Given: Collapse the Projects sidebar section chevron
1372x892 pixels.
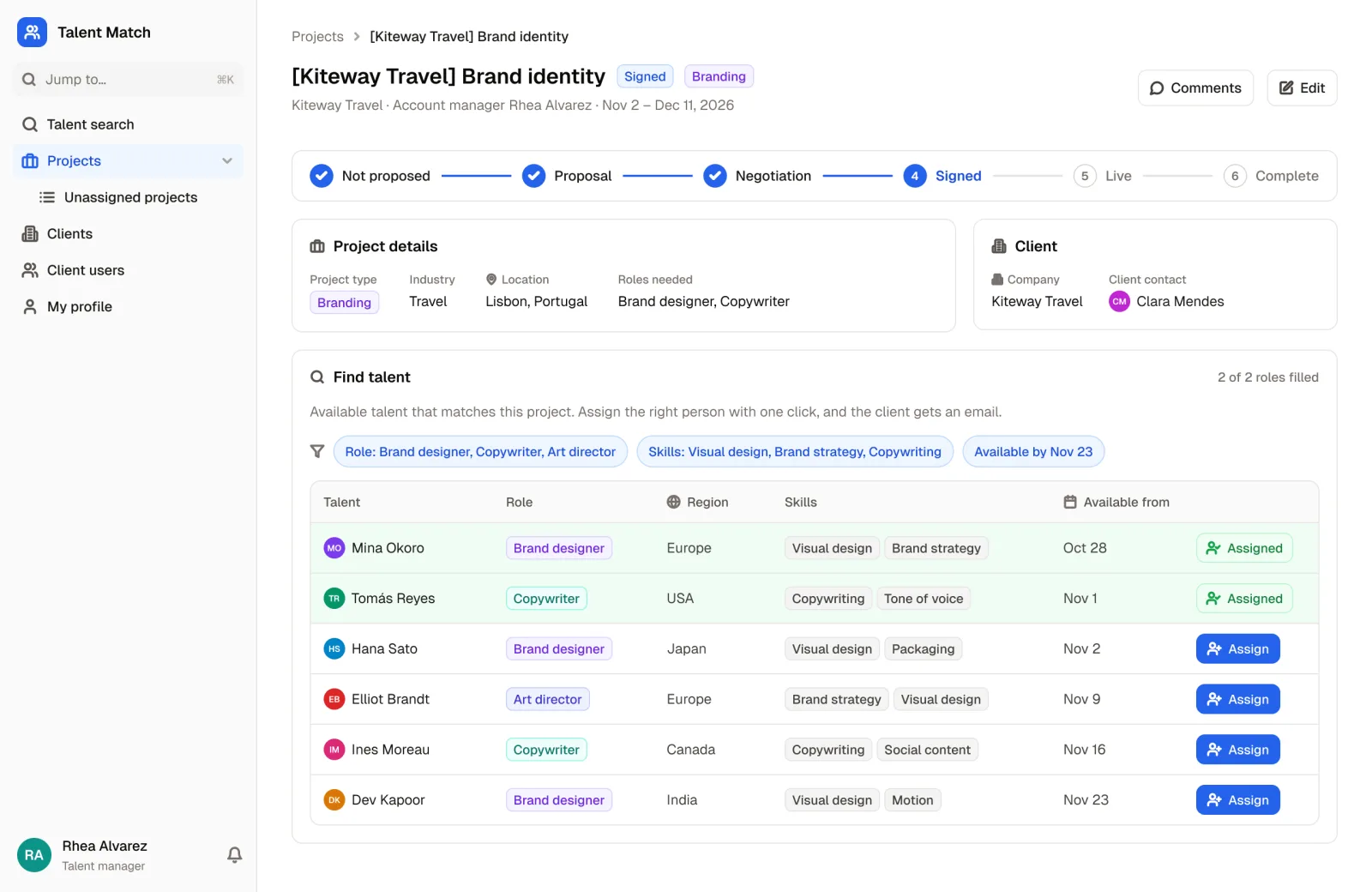Looking at the screenshot, I should (227, 161).
